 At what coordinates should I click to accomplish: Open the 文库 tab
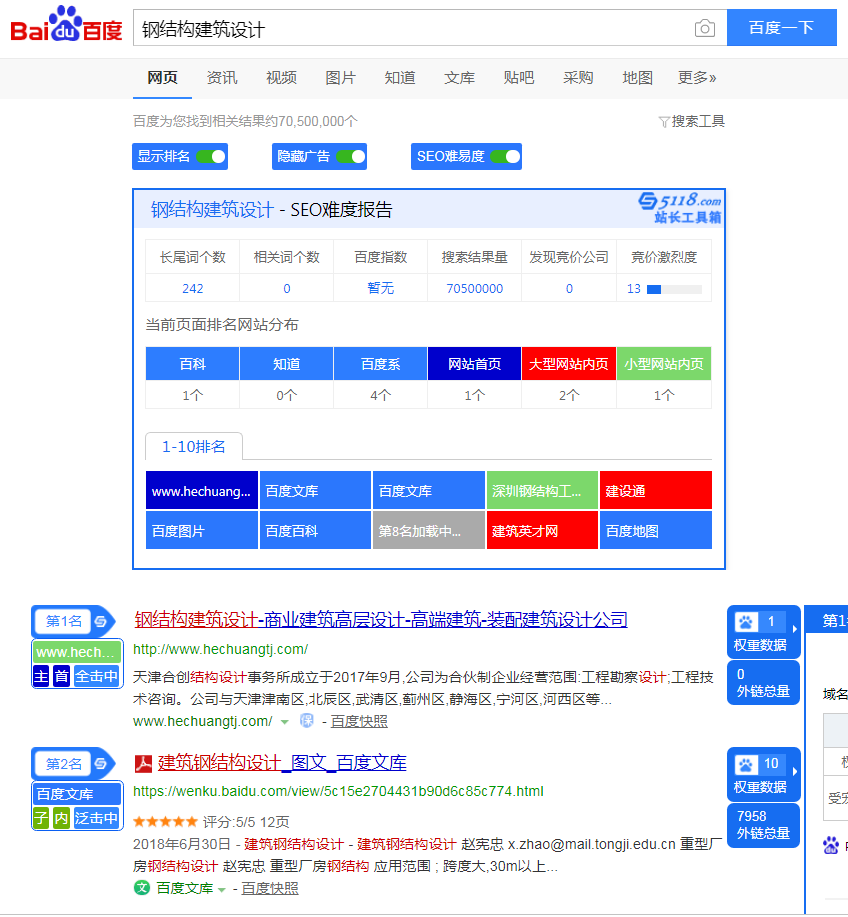(459, 78)
